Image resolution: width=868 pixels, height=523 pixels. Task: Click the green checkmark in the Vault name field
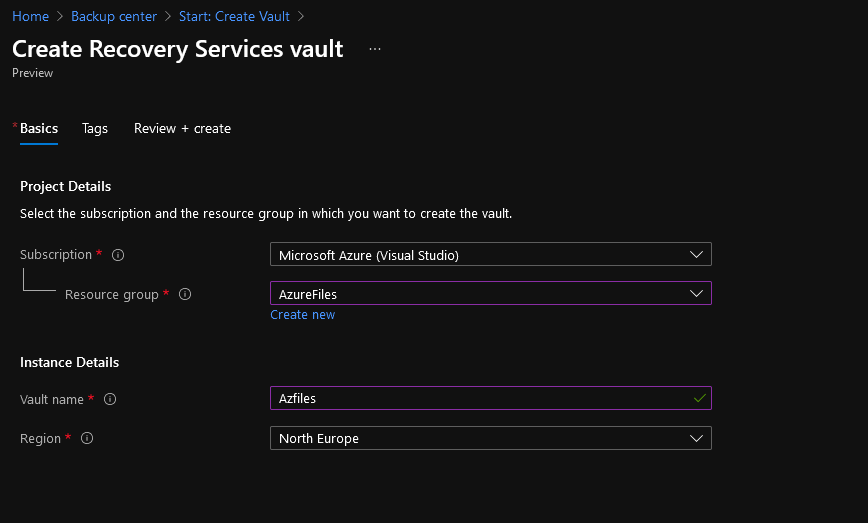(699, 398)
